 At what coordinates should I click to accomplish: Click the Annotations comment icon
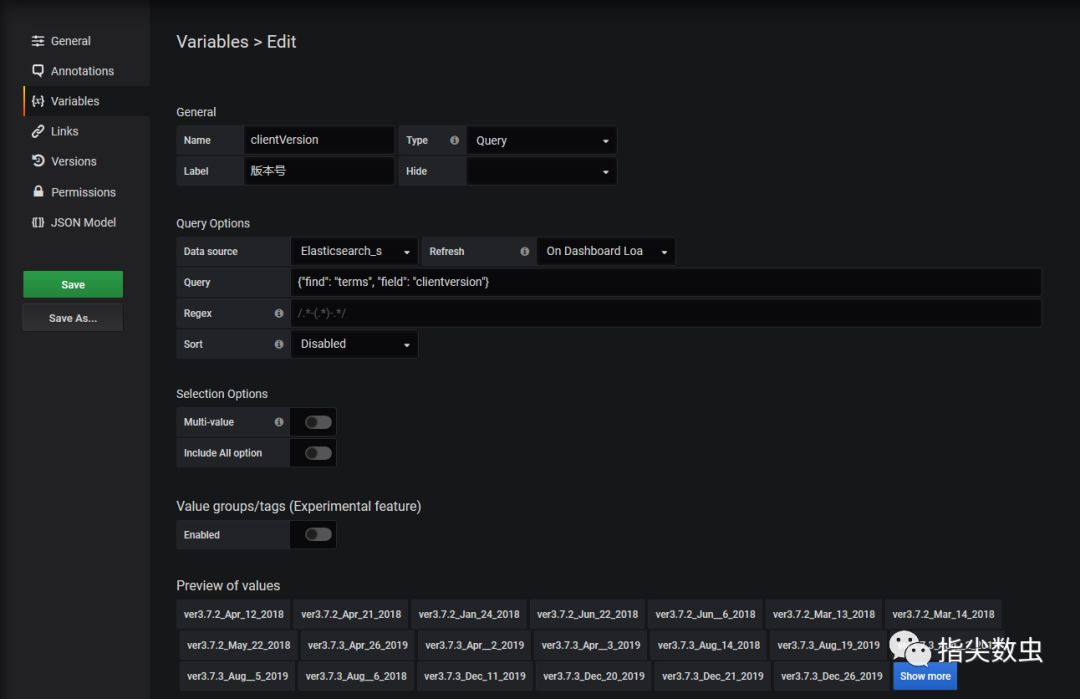(38, 71)
